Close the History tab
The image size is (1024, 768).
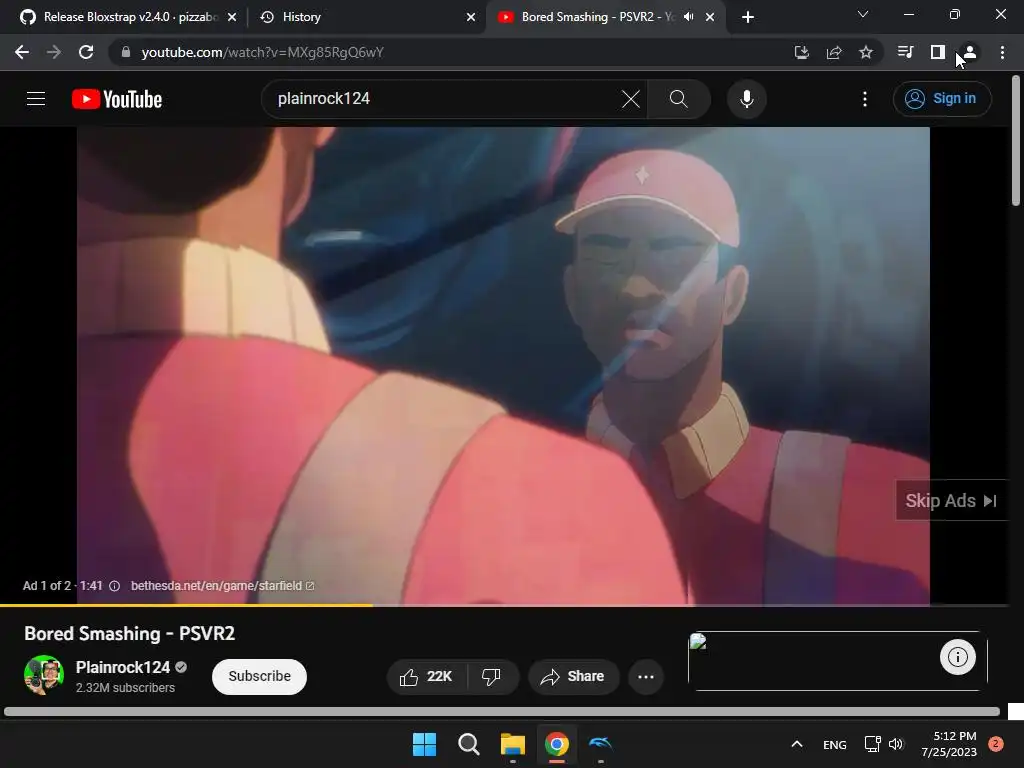[471, 17]
